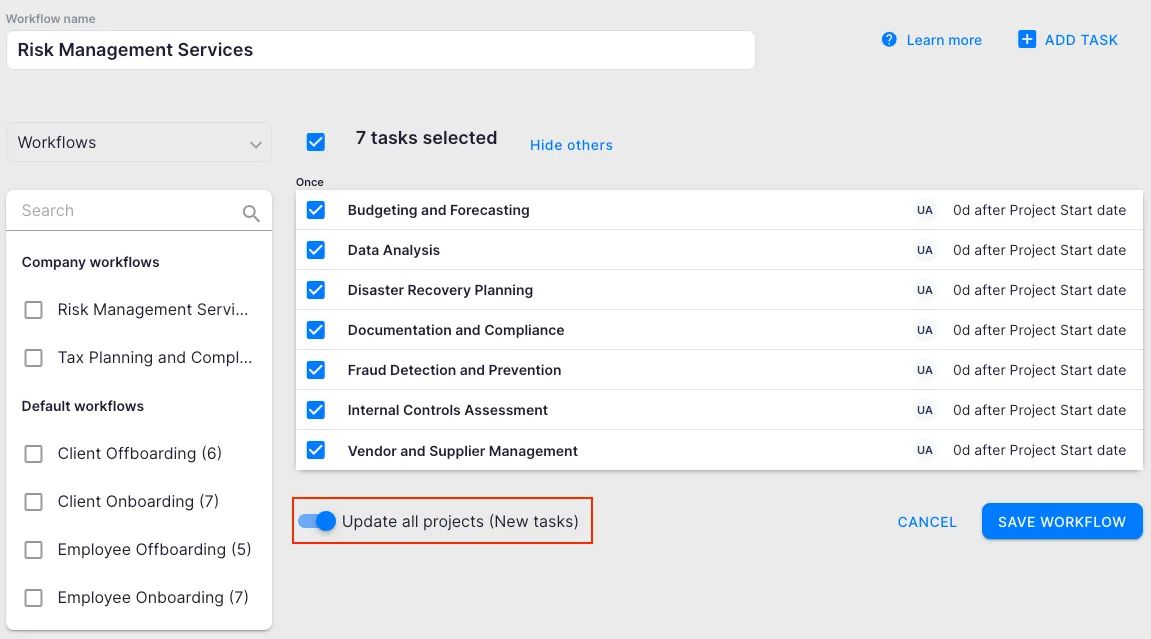Click the UA avatar on Vendor and Supplier Management
This screenshot has width=1151, height=639.
coord(925,450)
